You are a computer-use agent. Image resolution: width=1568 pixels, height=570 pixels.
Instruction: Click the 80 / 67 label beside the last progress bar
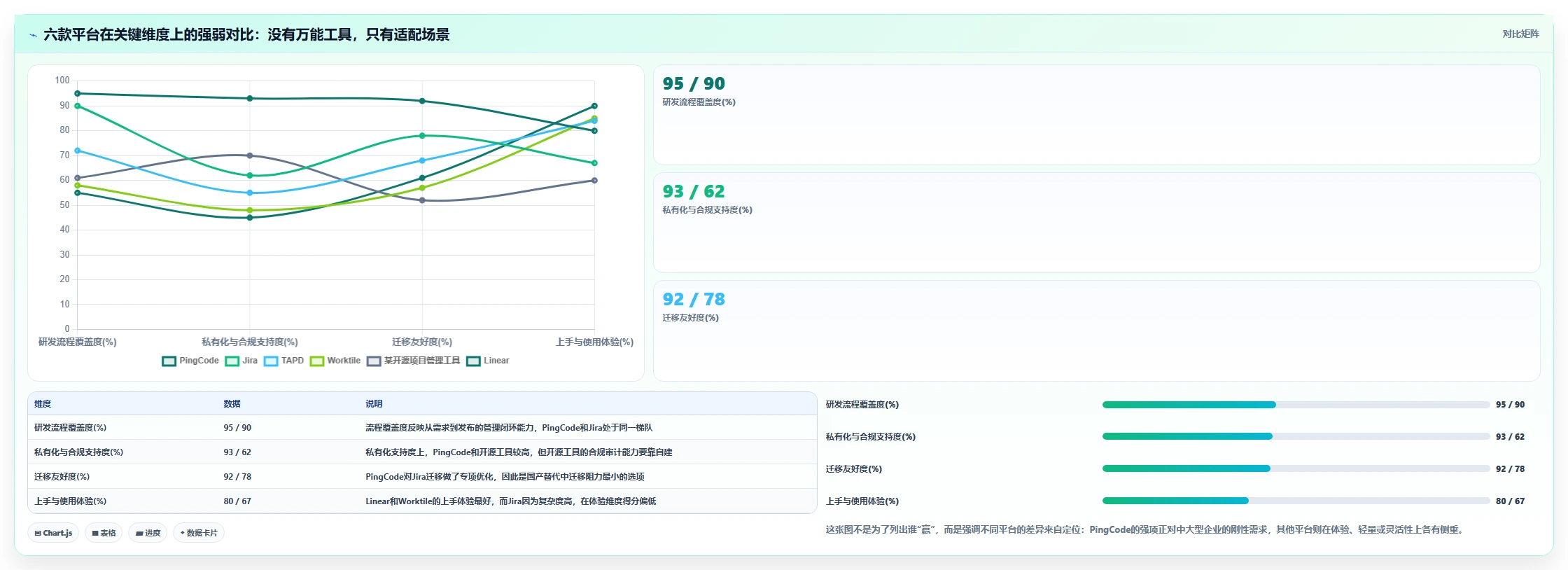[1510, 501]
